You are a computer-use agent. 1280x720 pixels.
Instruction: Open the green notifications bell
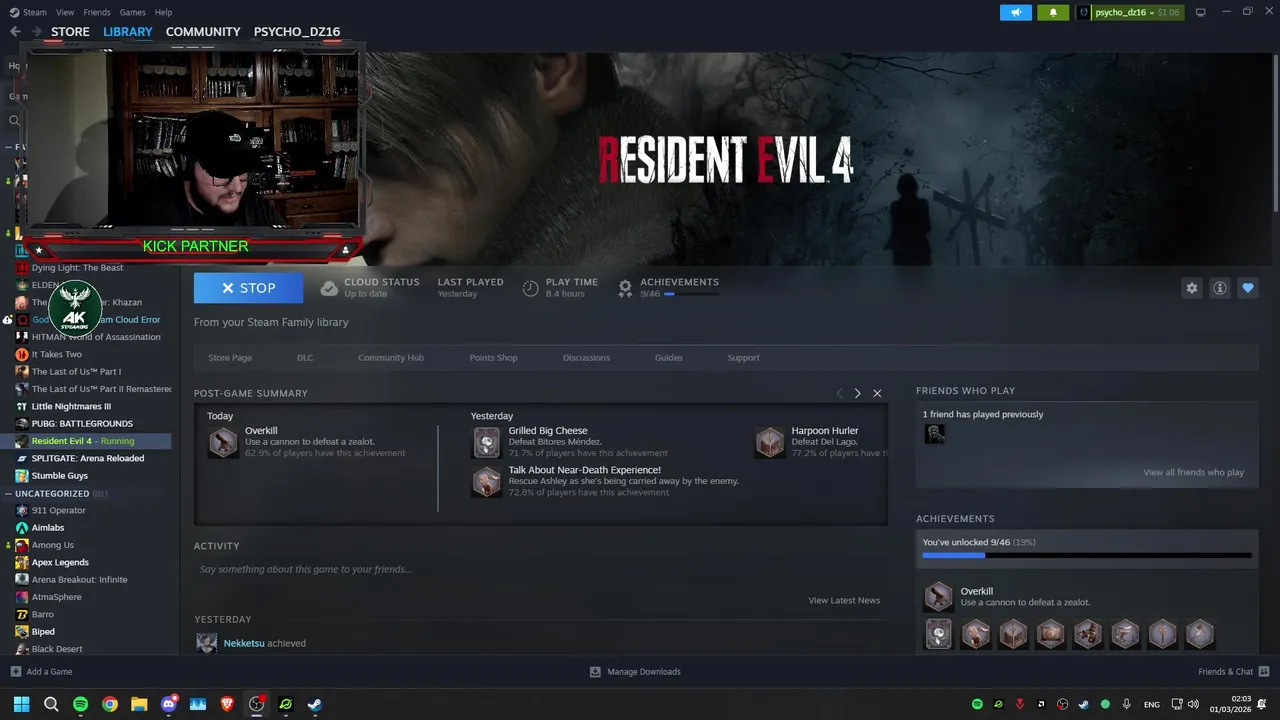1053,12
